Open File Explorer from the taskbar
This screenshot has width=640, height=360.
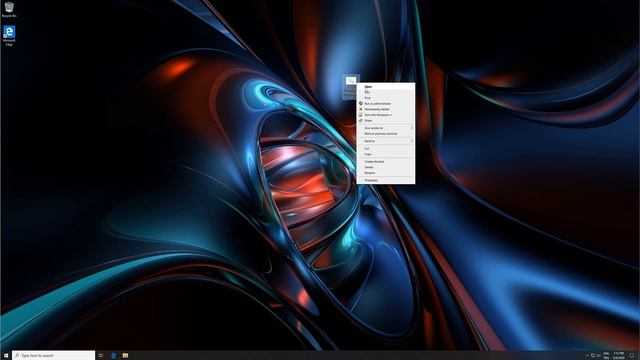125,356
